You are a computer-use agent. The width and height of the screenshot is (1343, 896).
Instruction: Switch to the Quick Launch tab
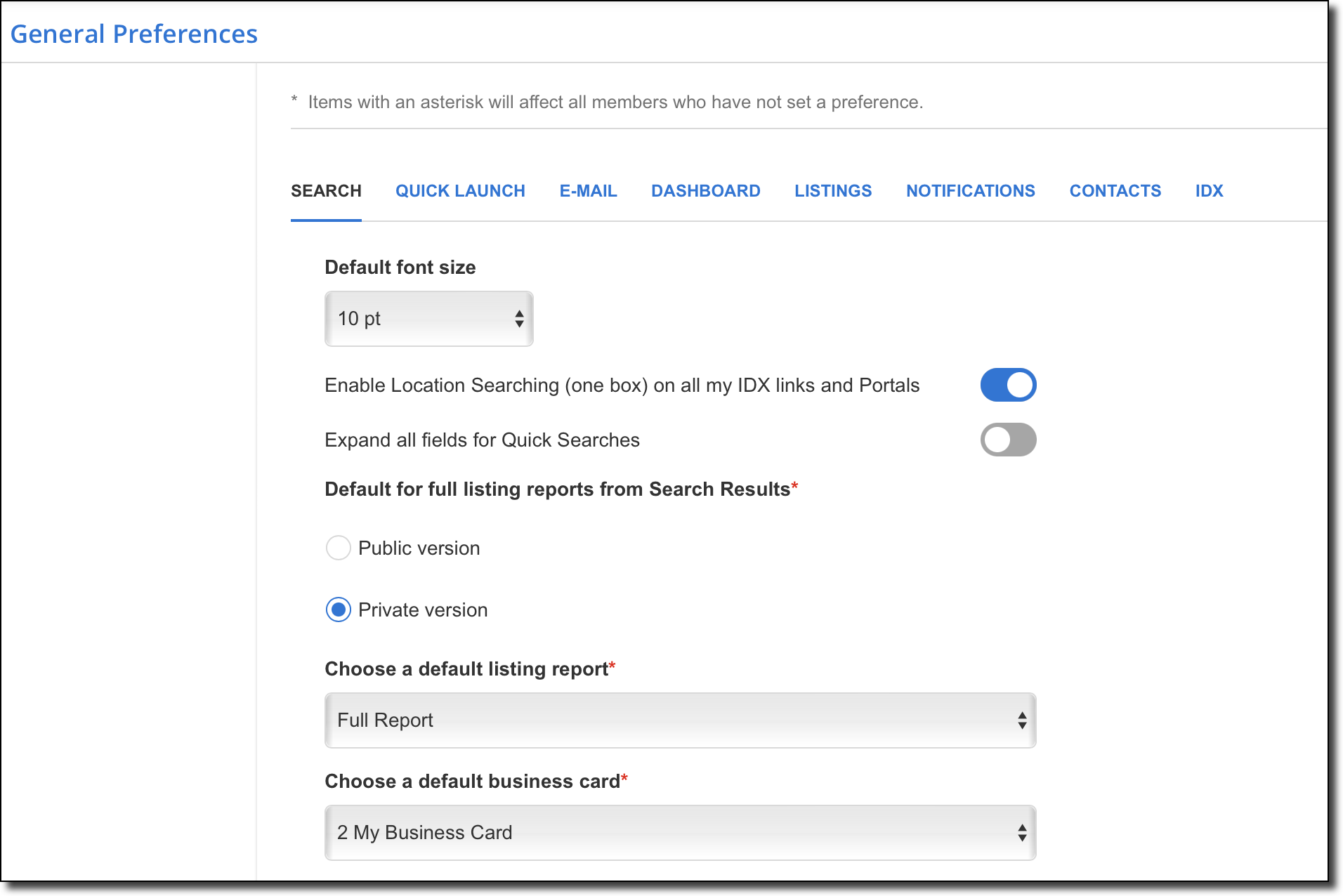[x=460, y=191]
